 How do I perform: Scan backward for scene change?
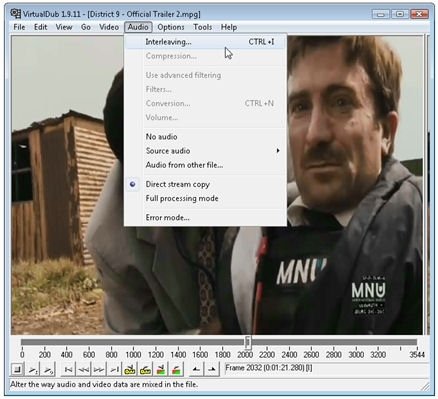(161, 370)
